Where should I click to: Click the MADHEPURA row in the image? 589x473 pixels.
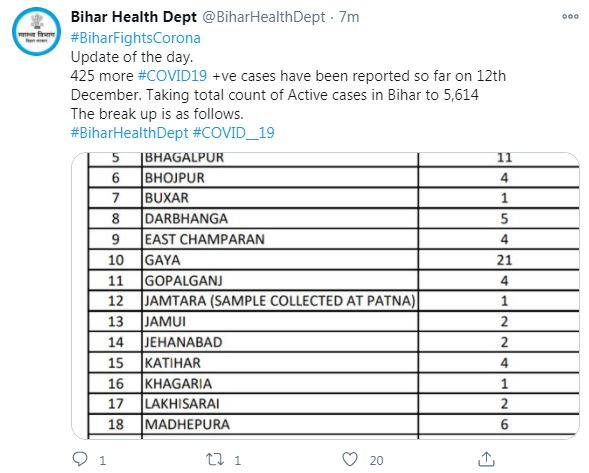click(x=334, y=425)
